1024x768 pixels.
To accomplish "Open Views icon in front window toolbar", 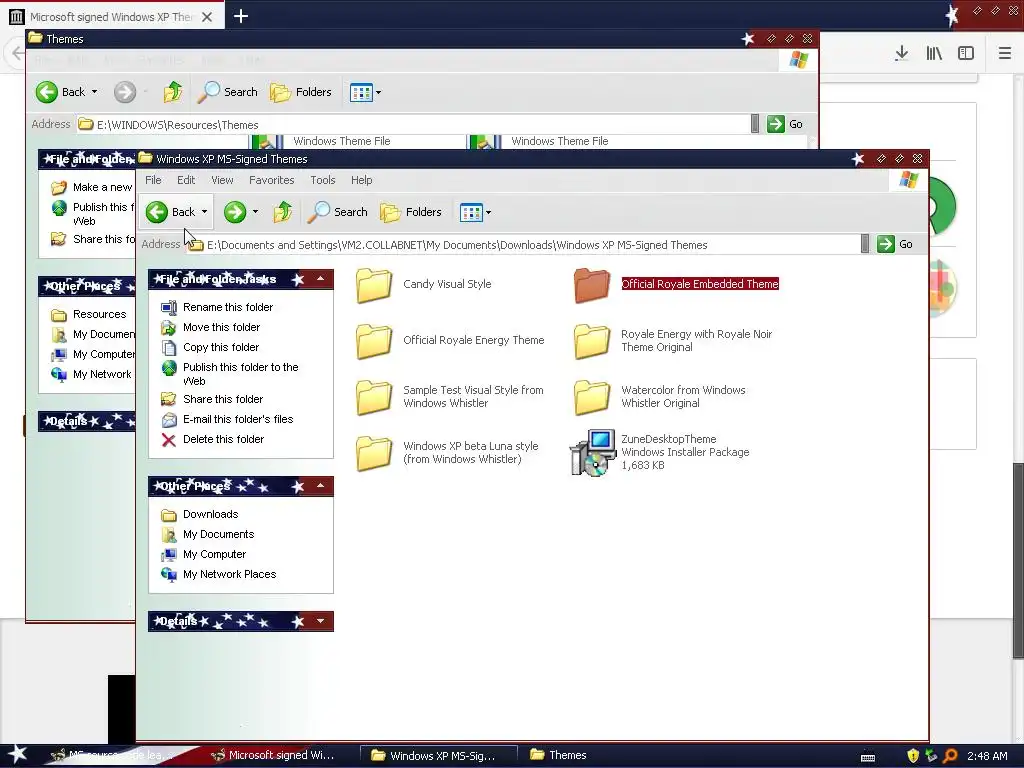I will [x=471, y=212].
